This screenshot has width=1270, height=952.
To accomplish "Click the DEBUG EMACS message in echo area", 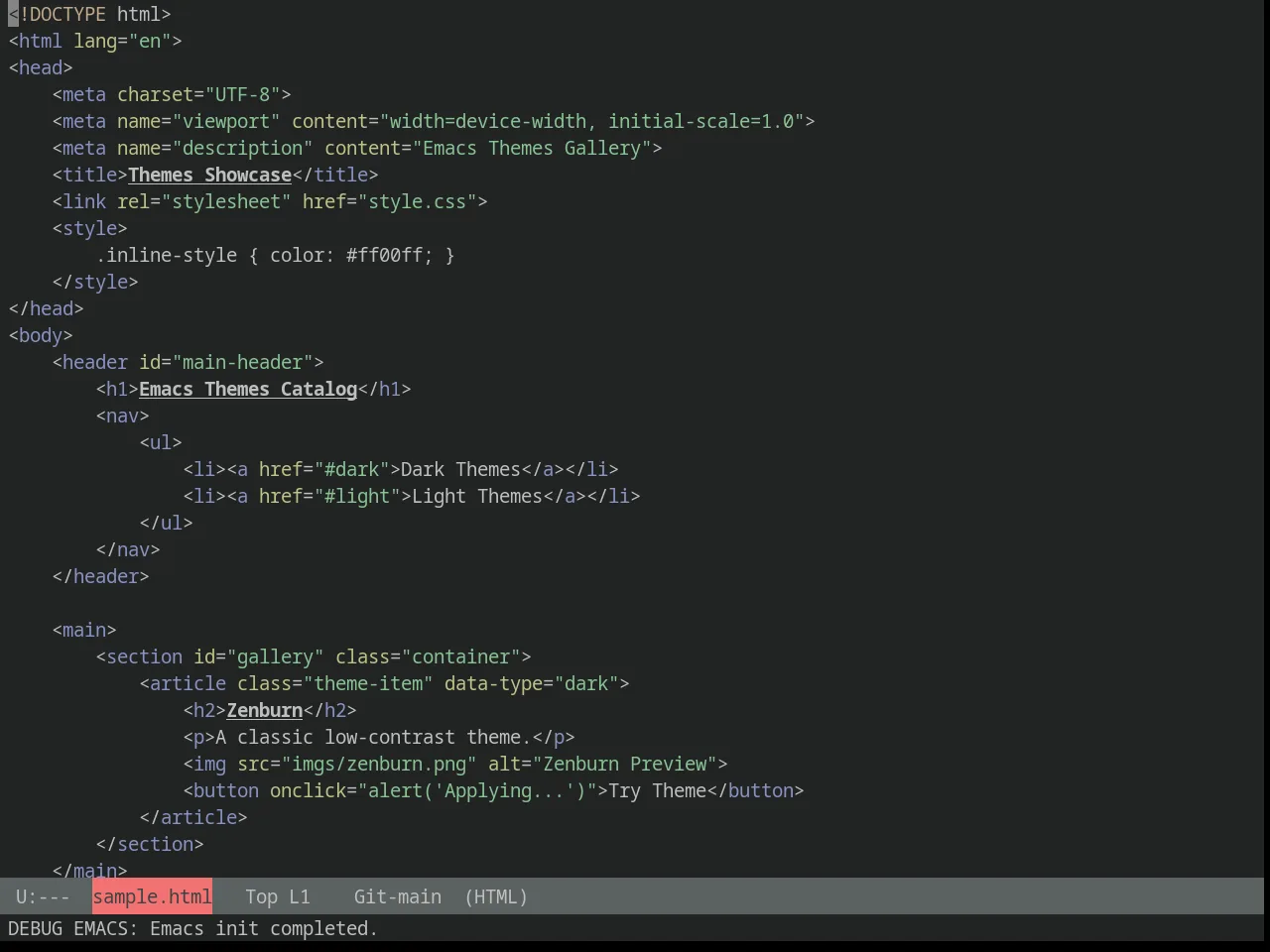I will coord(192,928).
